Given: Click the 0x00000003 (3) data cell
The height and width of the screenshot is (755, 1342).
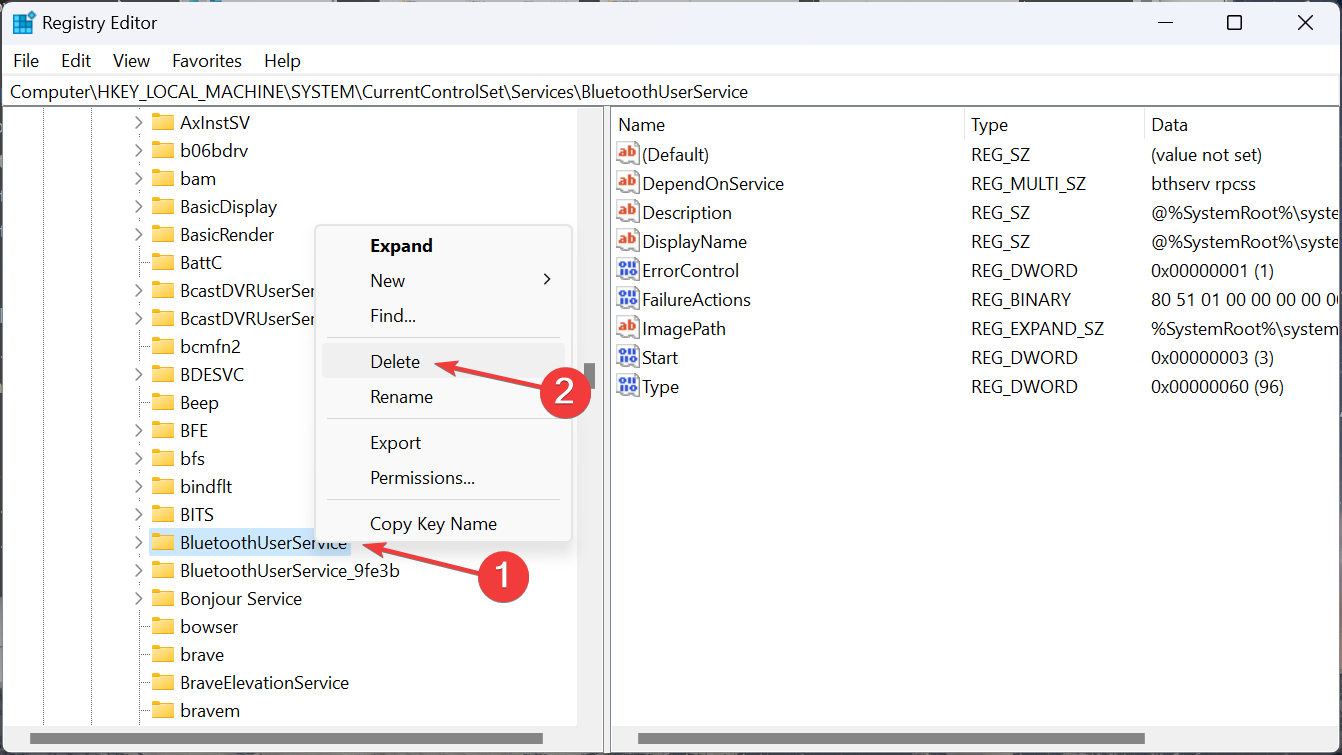Looking at the screenshot, I should point(1214,357).
